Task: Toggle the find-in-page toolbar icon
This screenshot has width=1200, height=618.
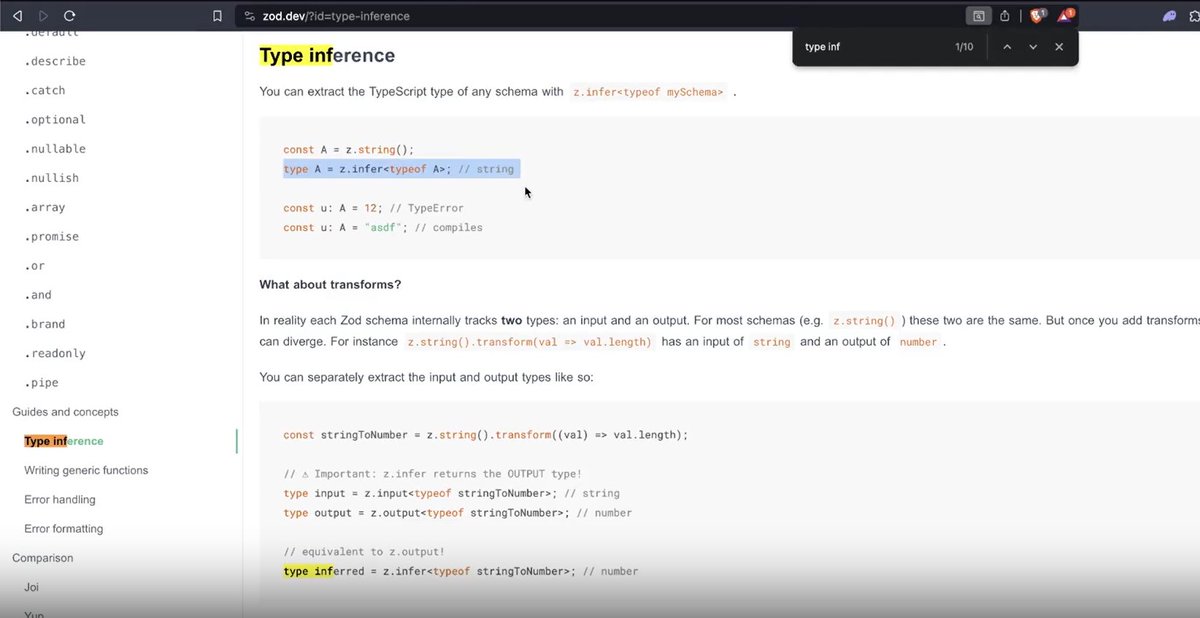Action: (978, 16)
